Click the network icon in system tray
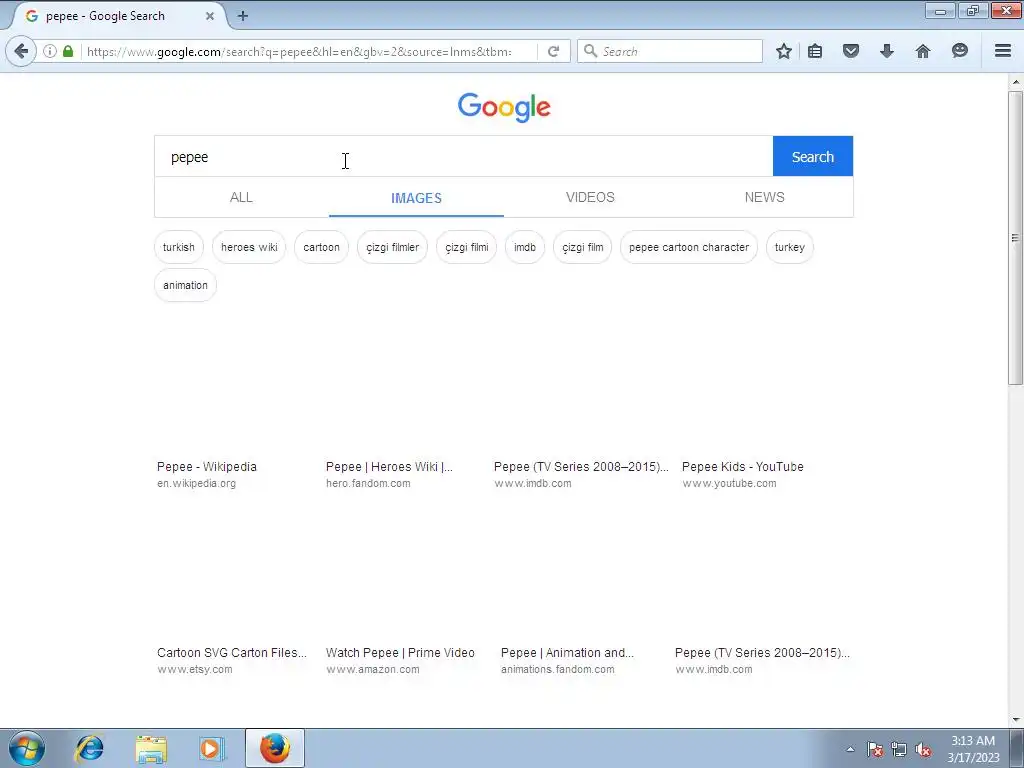Image resolution: width=1024 pixels, height=768 pixels. (899, 749)
